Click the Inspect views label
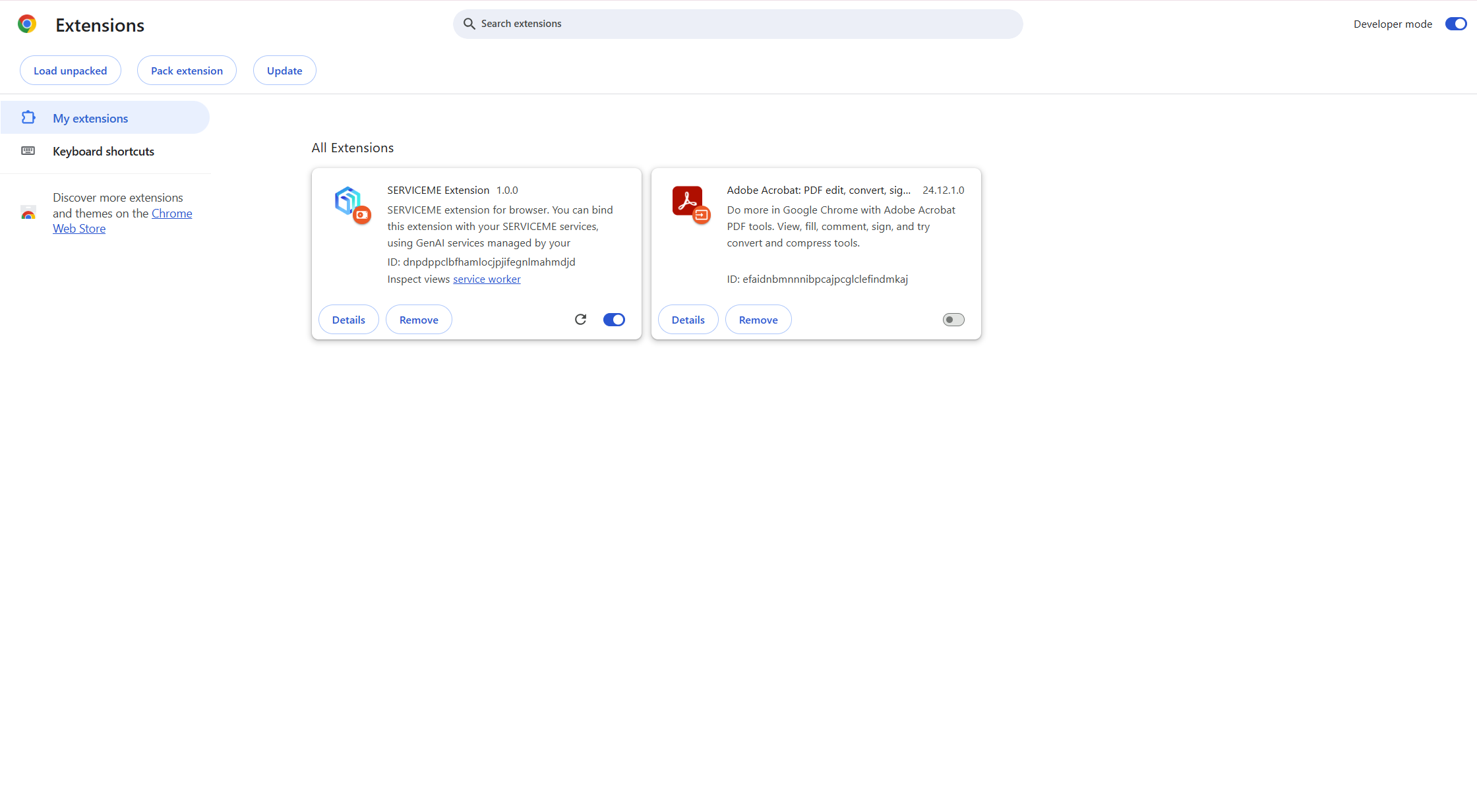 pos(419,279)
